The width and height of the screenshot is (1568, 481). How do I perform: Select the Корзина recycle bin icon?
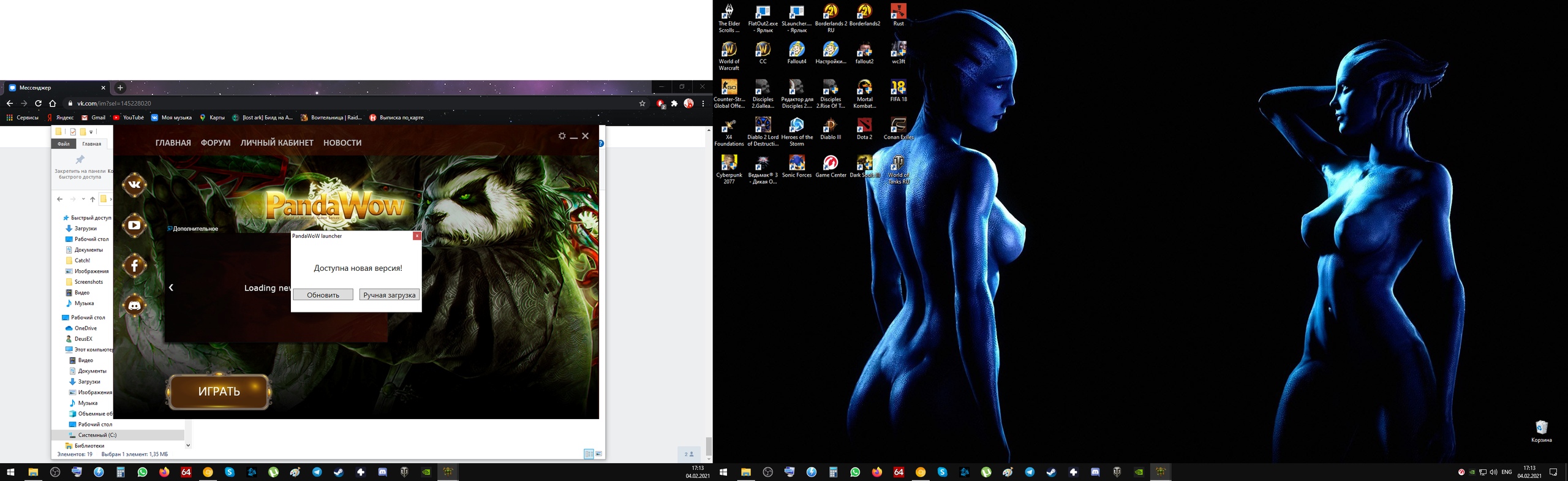pyautogui.click(x=1541, y=431)
